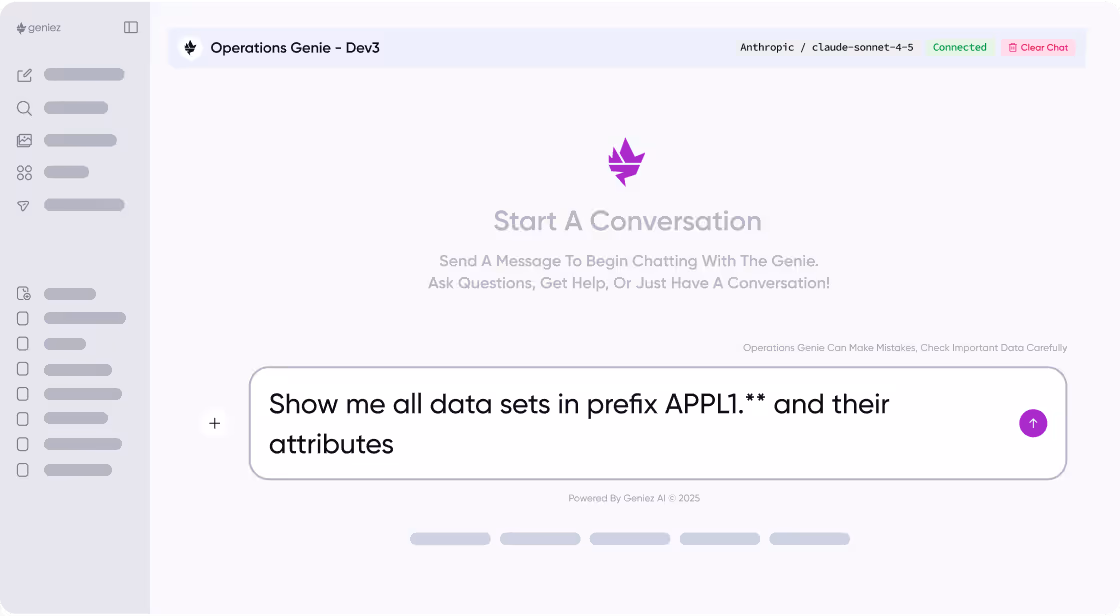The width and height of the screenshot is (1120, 616).
Task: Click the add-document icon above the sidebar list
Action: pos(23,292)
